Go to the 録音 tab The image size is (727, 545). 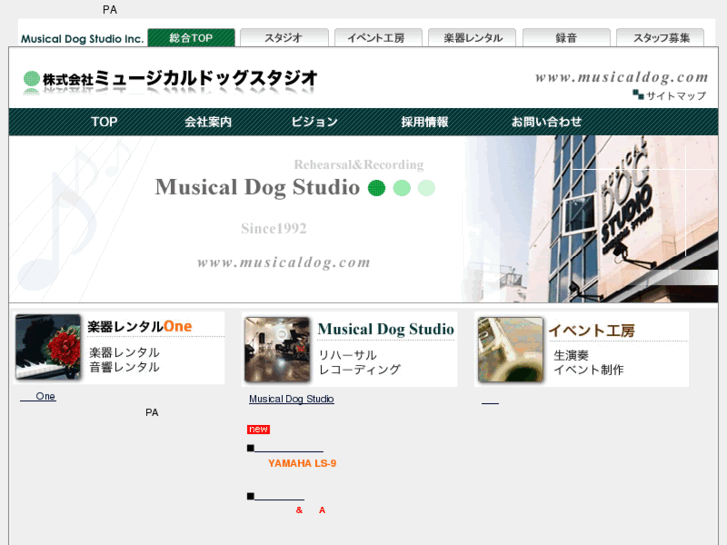(x=566, y=38)
